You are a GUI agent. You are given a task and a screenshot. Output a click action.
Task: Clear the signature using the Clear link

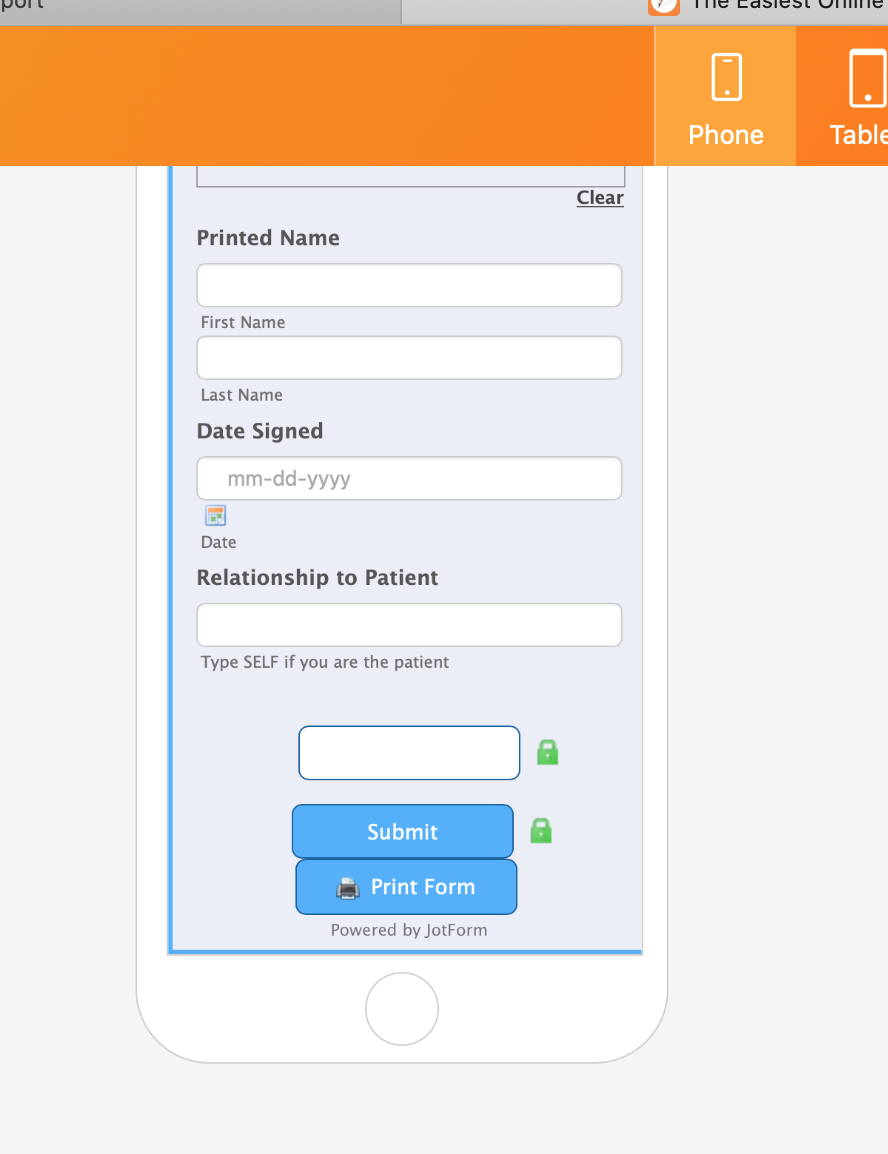(x=600, y=198)
